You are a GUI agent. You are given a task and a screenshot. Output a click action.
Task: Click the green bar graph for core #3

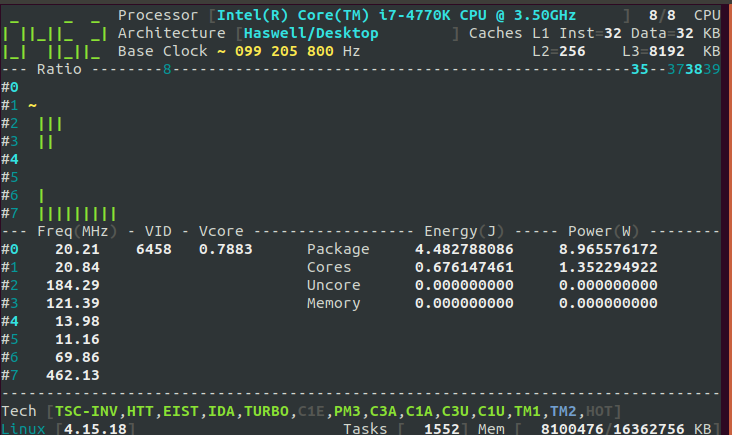[x=45, y=142]
